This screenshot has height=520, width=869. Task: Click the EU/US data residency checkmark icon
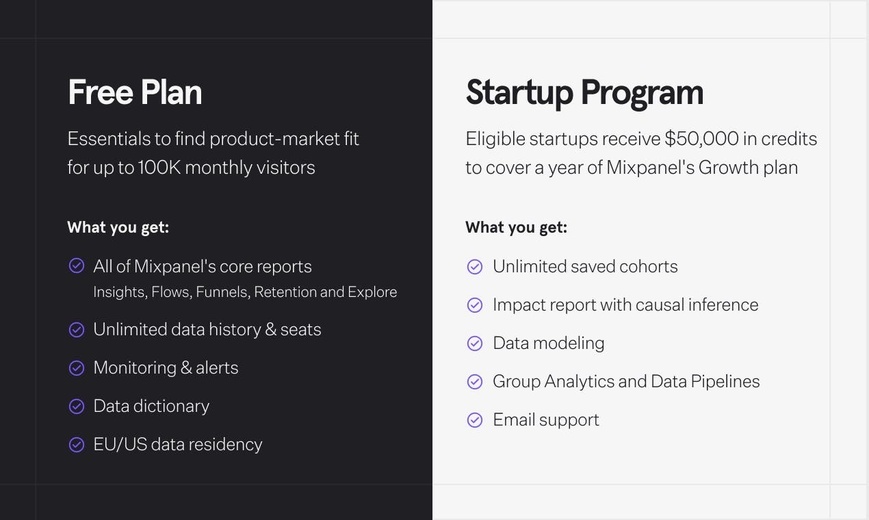76,445
